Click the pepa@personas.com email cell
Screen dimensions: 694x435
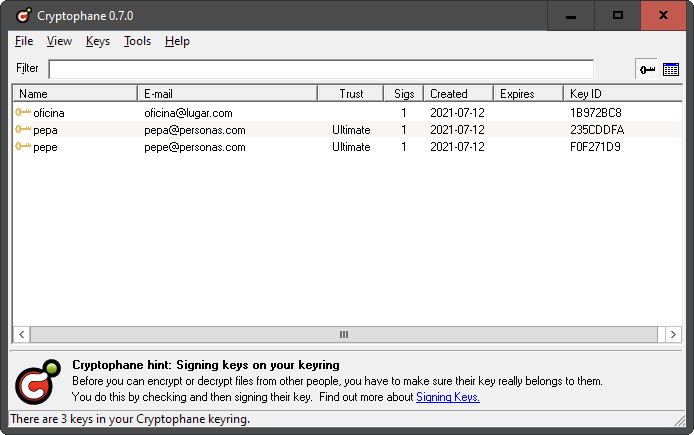[x=195, y=130]
